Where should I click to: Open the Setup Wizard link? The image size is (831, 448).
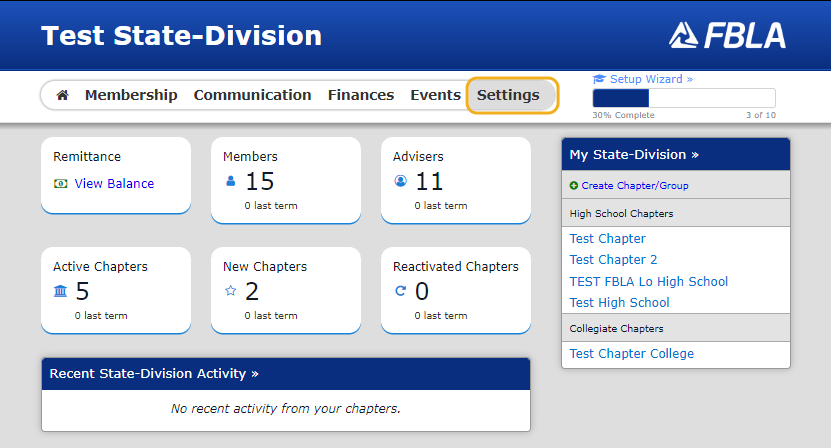coord(651,79)
